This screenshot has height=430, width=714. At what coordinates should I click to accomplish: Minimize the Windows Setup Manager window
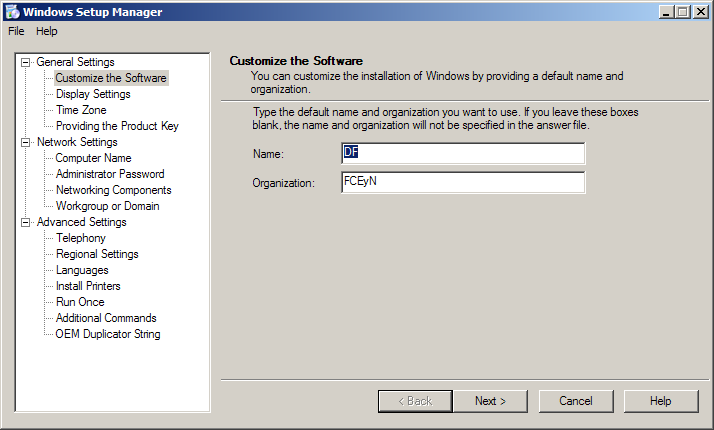666,12
